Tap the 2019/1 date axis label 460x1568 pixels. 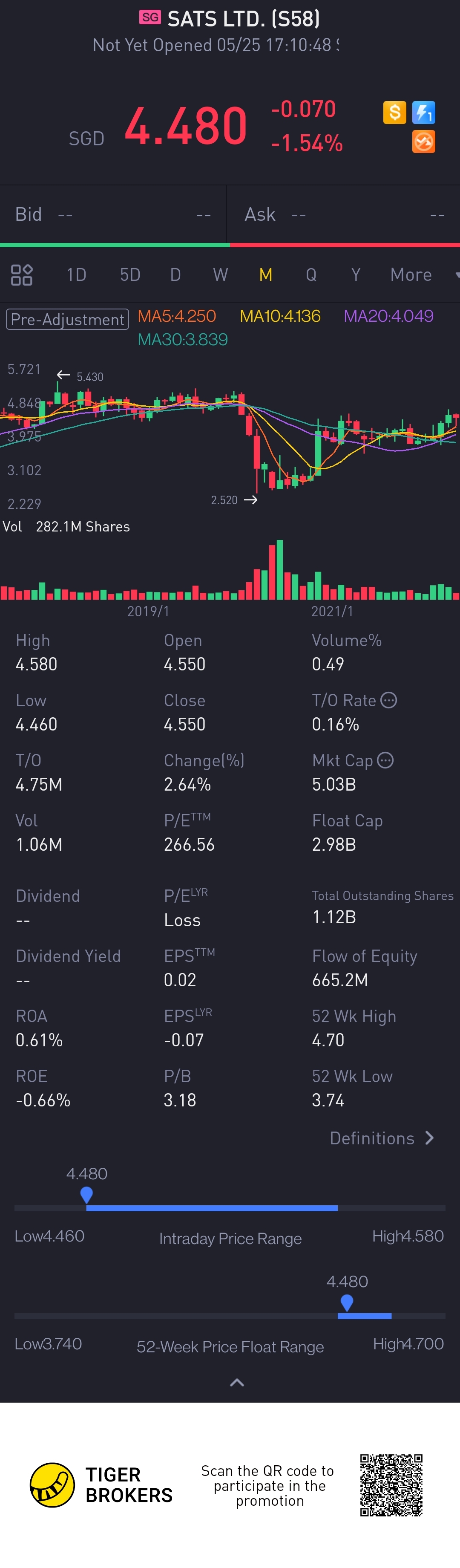[148, 611]
